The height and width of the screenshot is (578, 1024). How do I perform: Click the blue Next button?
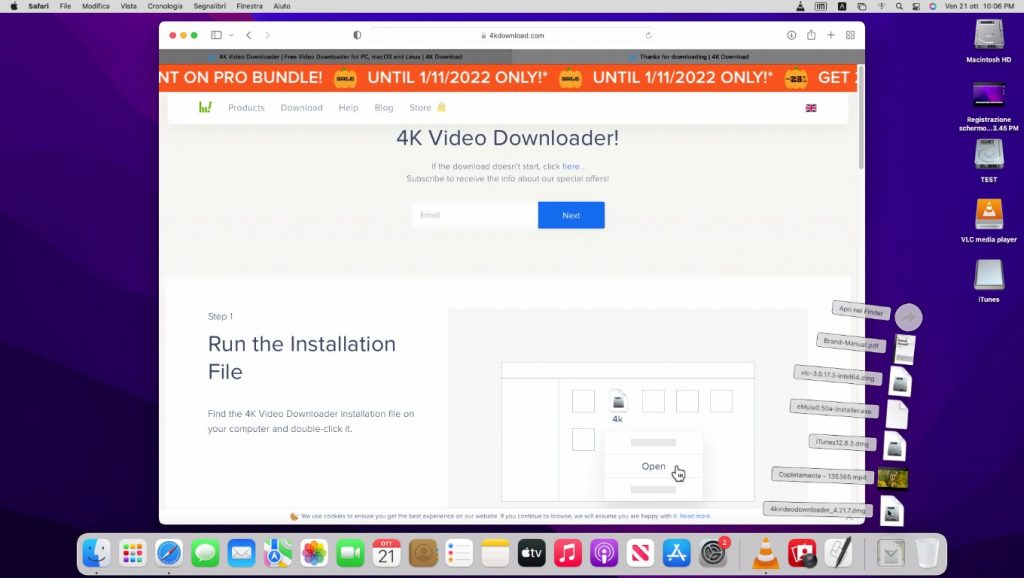pos(571,215)
